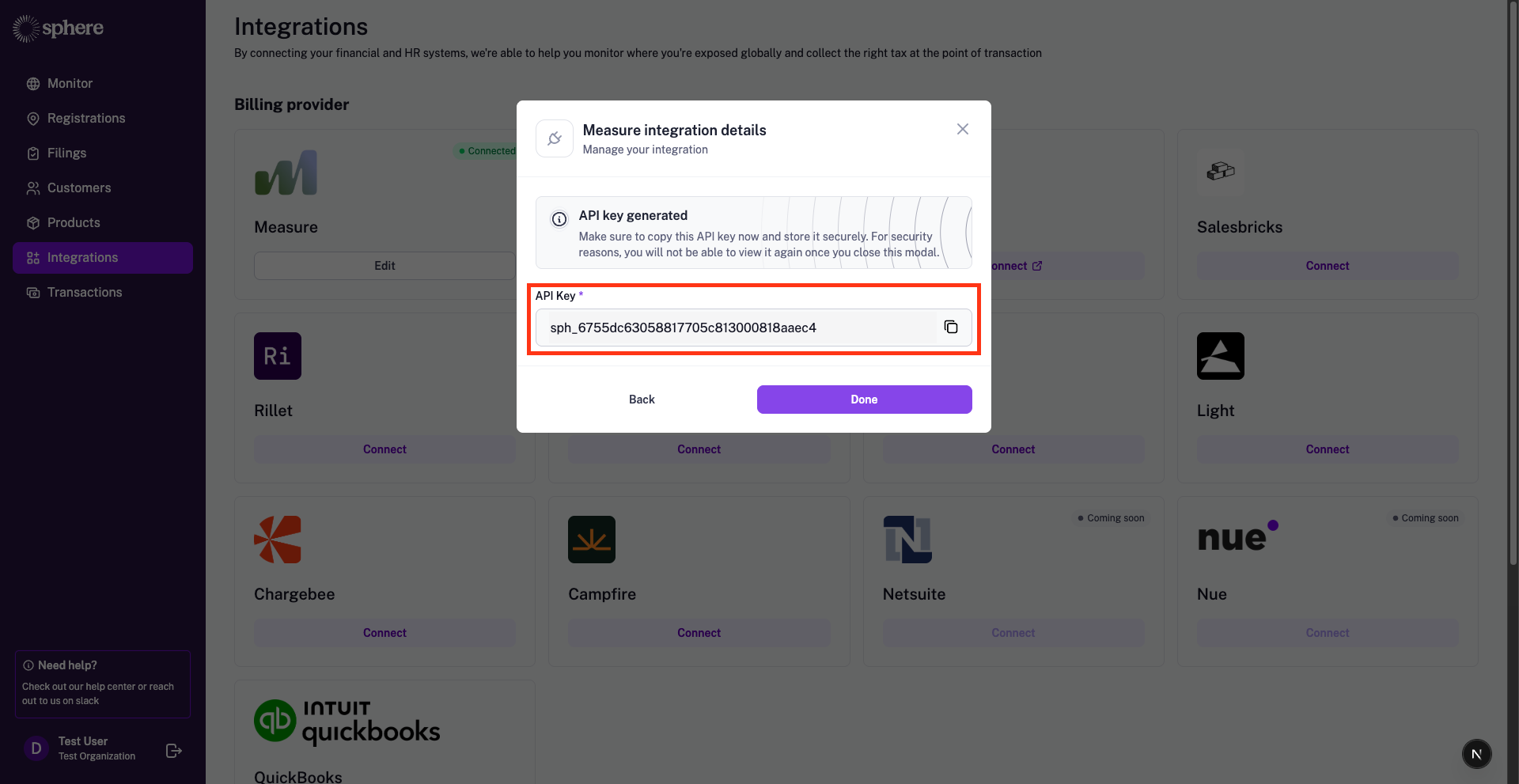The height and width of the screenshot is (784, 1519).
Task: Open the Filings section
Action: [66, 153]
